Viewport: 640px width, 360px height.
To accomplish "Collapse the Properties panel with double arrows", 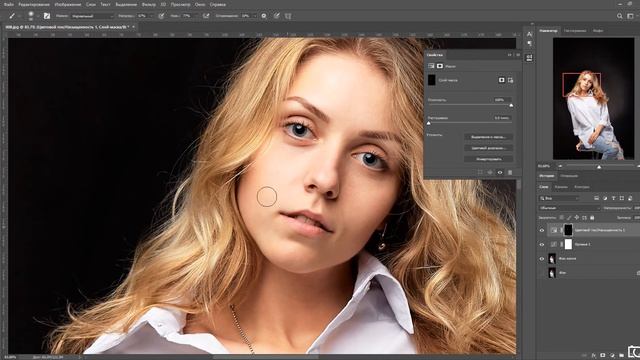I will pos(509,55).
